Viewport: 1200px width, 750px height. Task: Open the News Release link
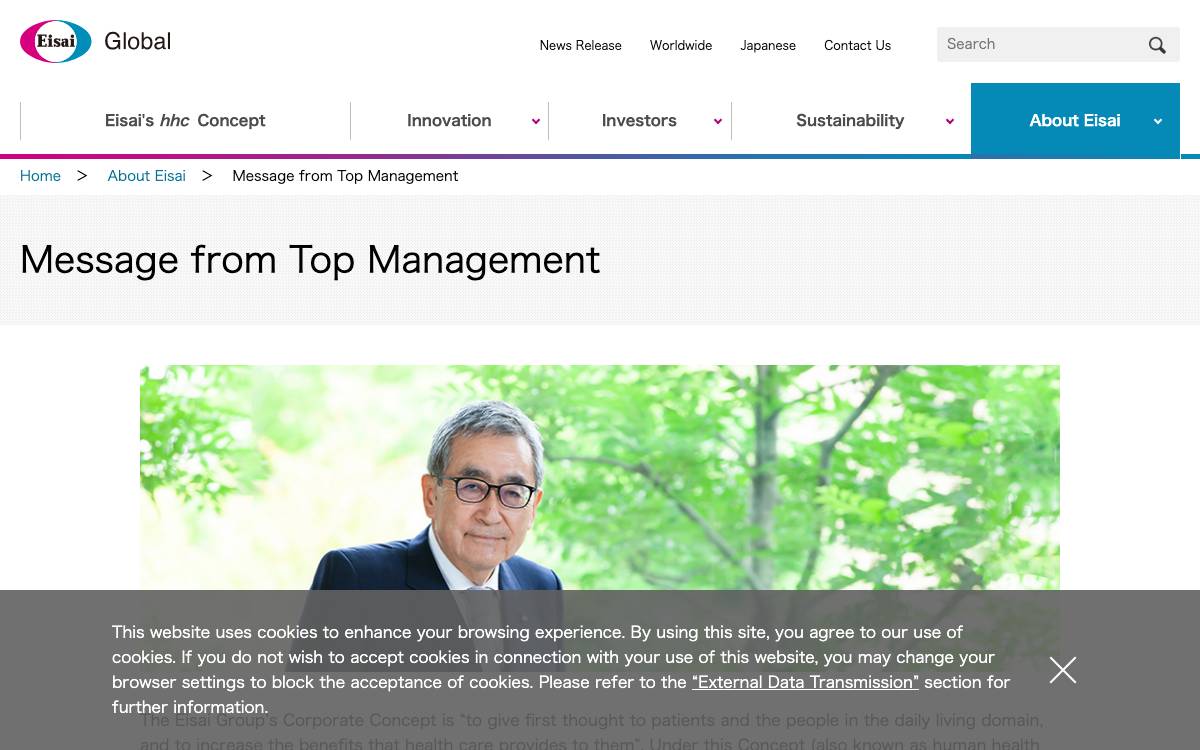click(x=580, y=45)
